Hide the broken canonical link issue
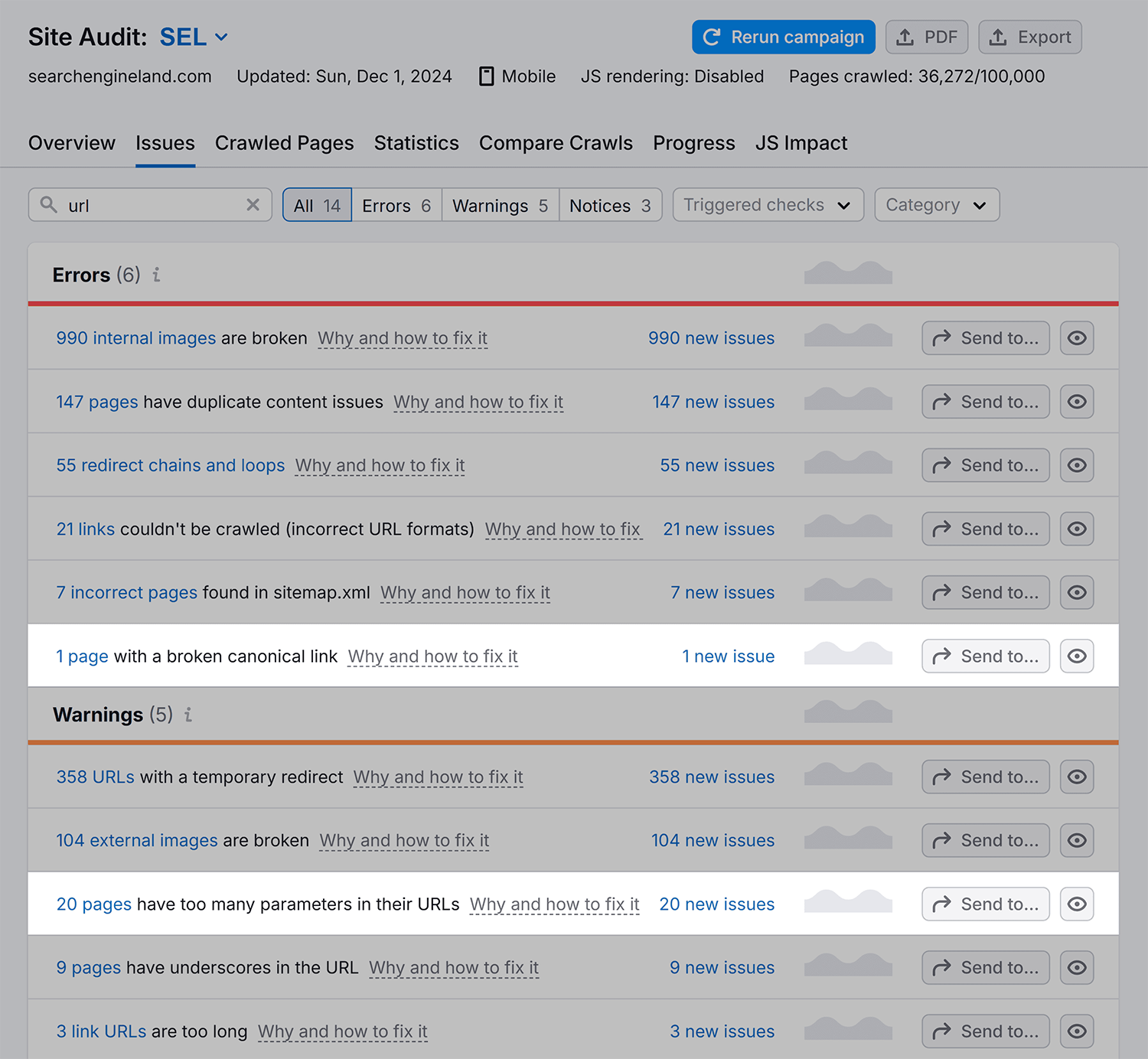Viewport: 1148px width, 1059px height. (1077, 656)
